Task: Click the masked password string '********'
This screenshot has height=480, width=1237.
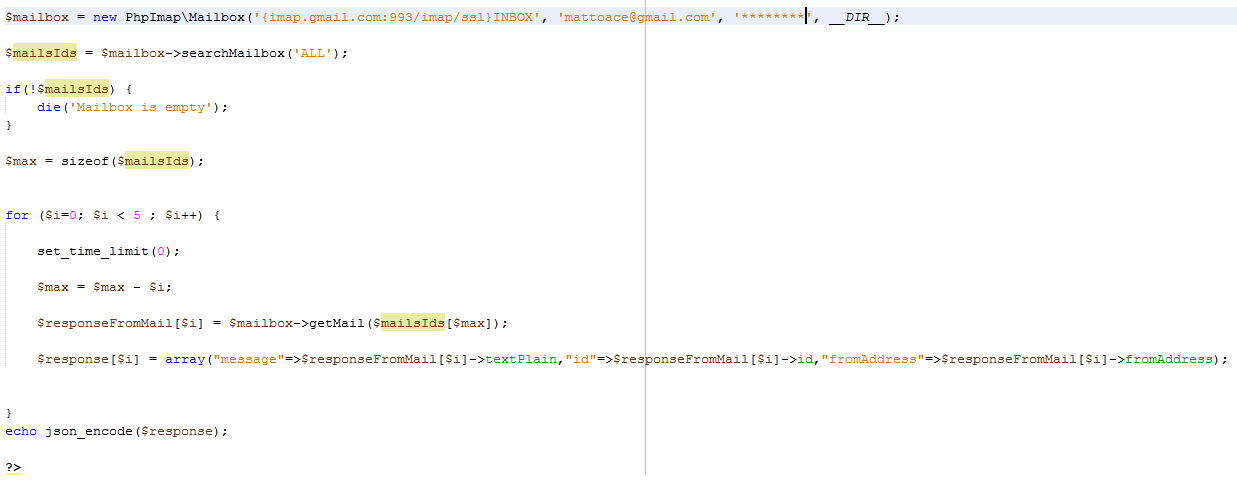Action: pos(772,17)
